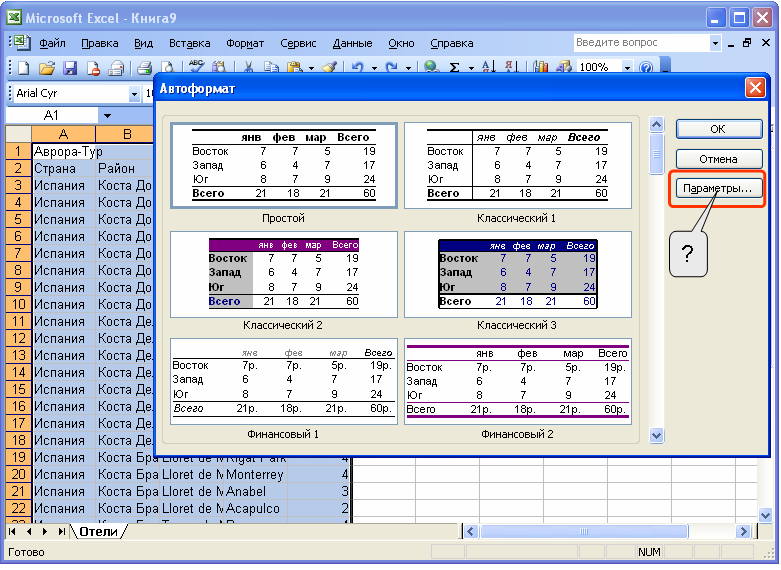Open the Вставка menu

(189, 43)
